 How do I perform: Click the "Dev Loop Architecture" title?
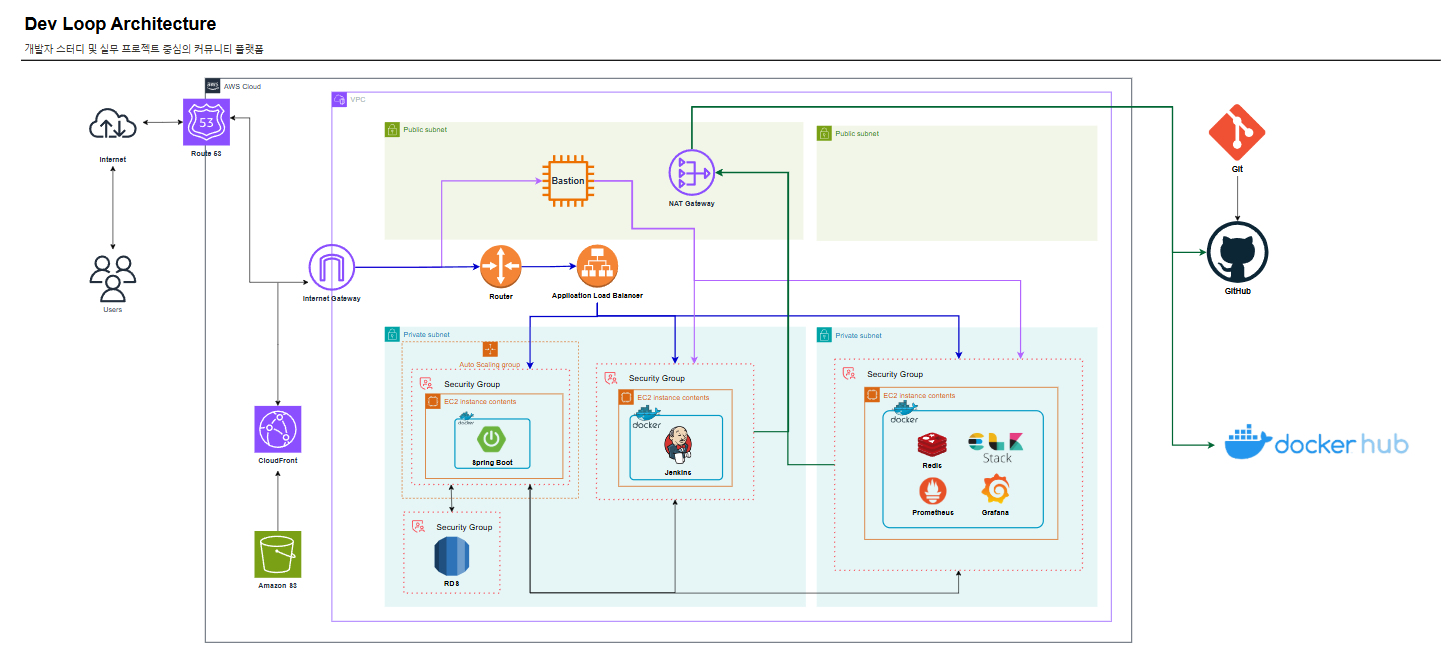120,24
